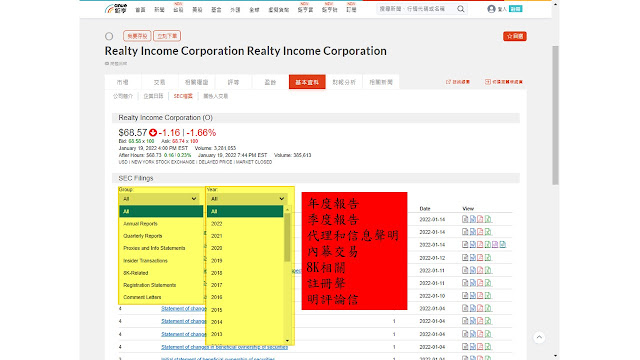Switch to the 基本資料 red tab
This screenshot has height=360, width=640.
click(x=307, y=82)
